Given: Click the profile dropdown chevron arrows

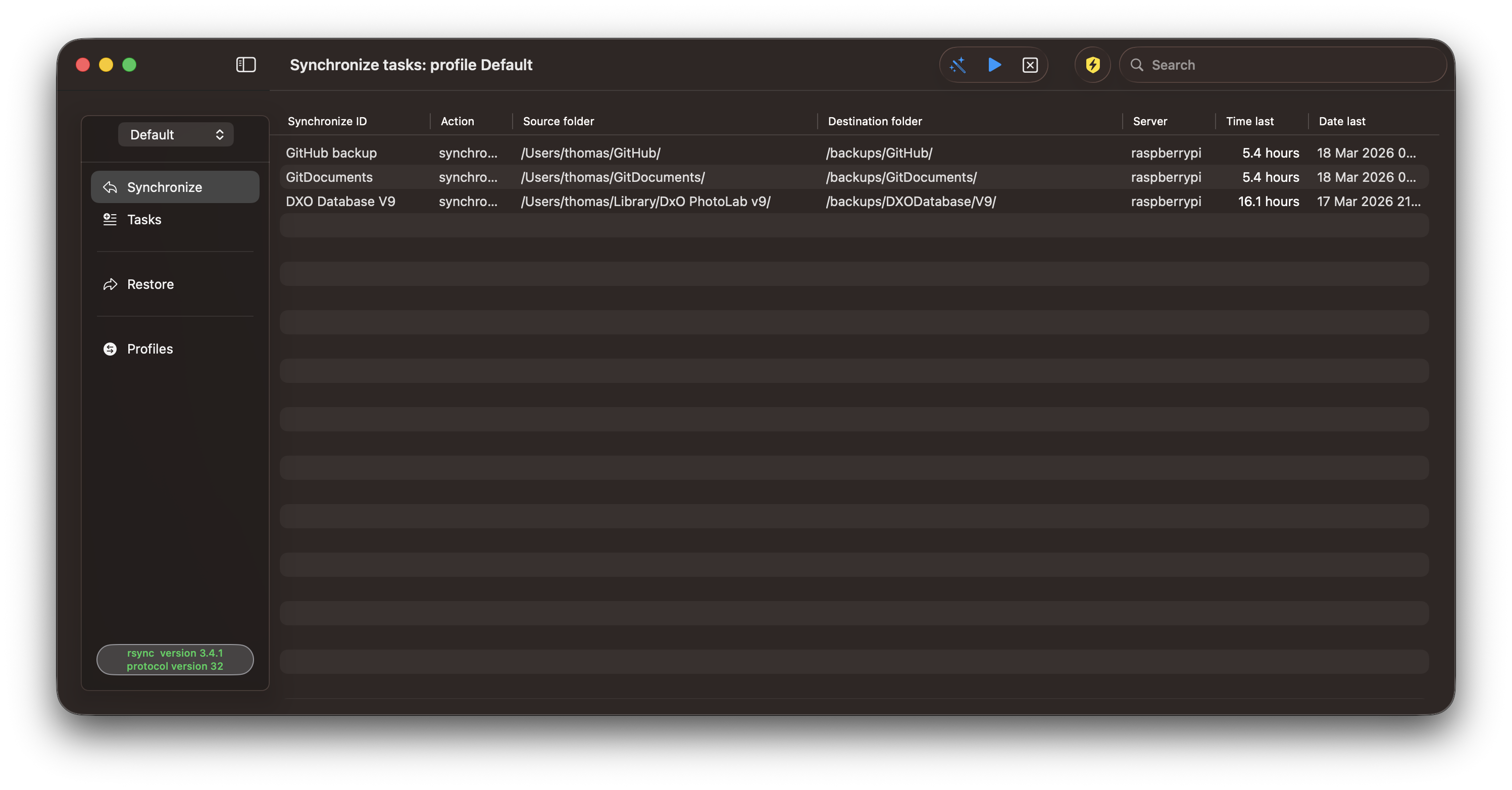Looking at the screenshot, I should (x=220, y=134).
